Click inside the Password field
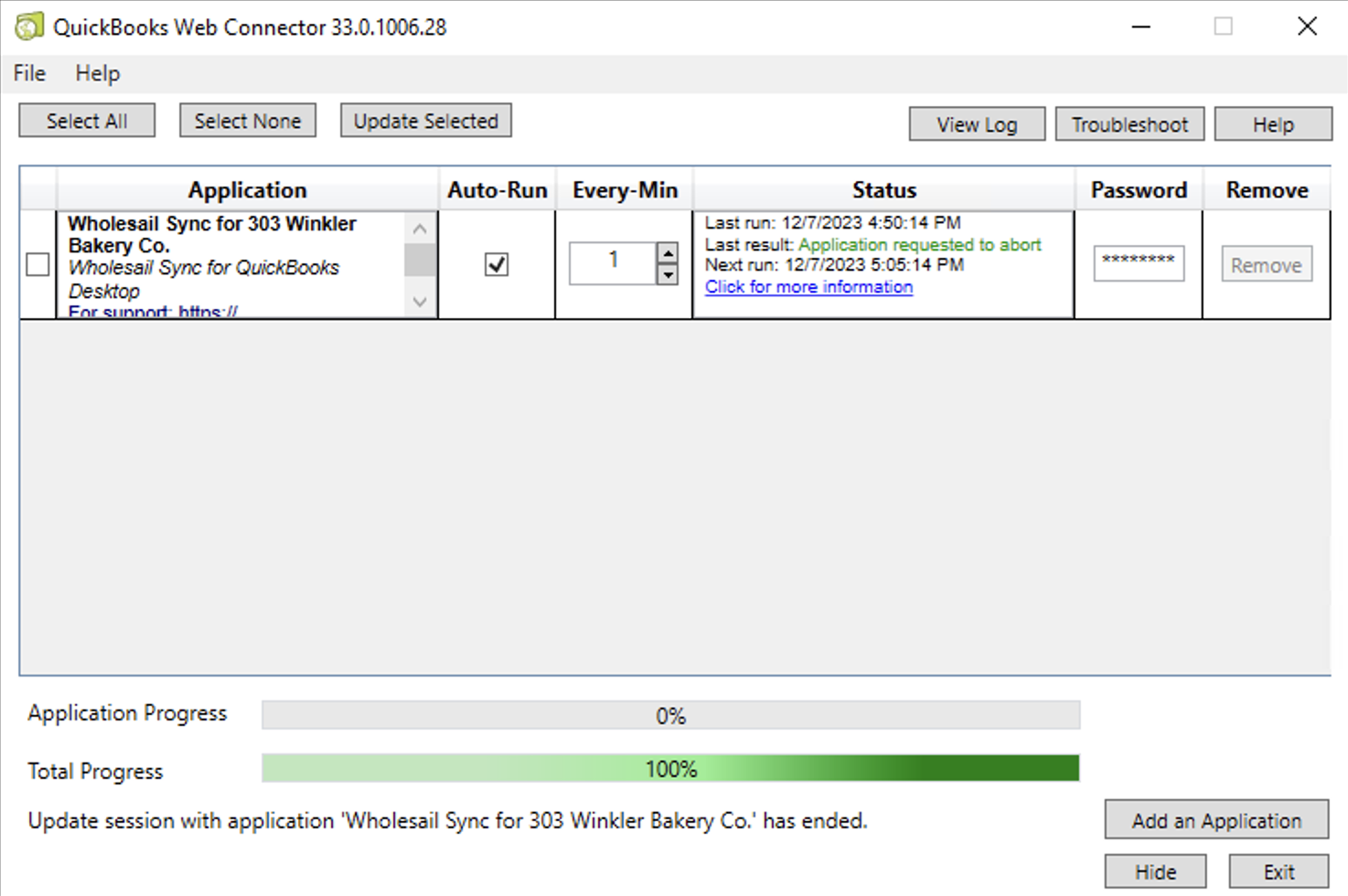Viewport: 1348px width, 896px height. [x=1139, y=263]
